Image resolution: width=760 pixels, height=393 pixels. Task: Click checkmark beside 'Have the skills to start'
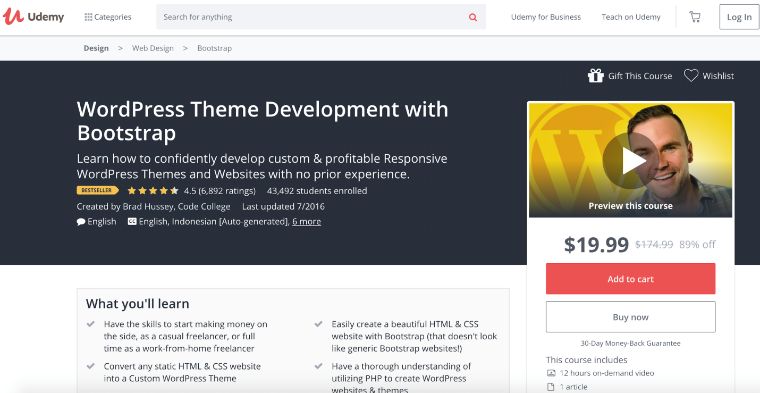[x=90, y=324]
